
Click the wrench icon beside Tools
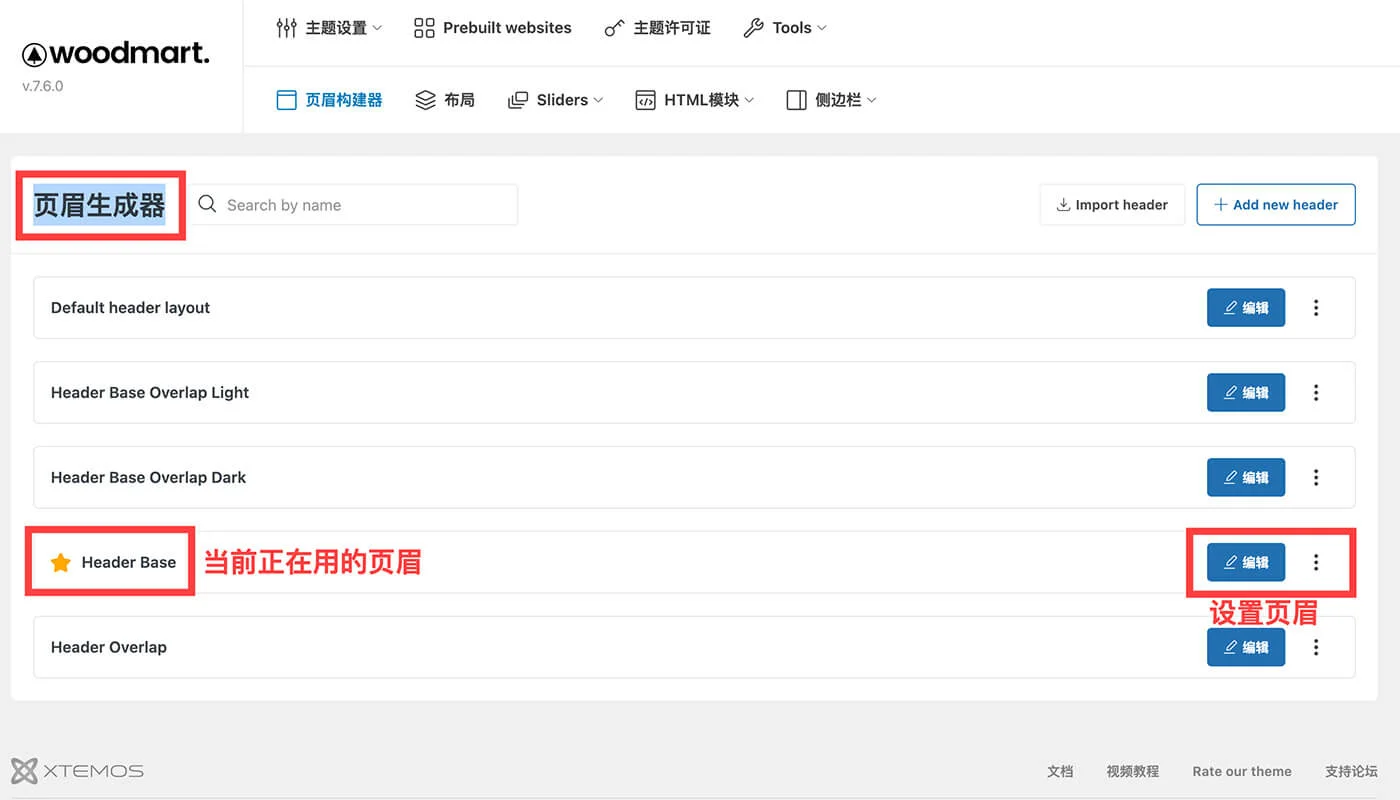pyautogui.click(x=754, y=27)
